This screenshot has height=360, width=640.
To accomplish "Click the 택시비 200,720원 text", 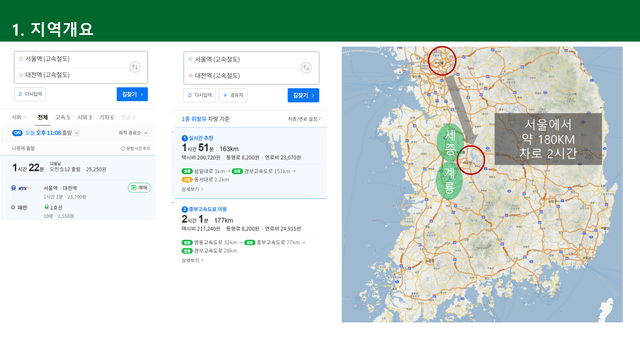I will [x=201, y=158].
